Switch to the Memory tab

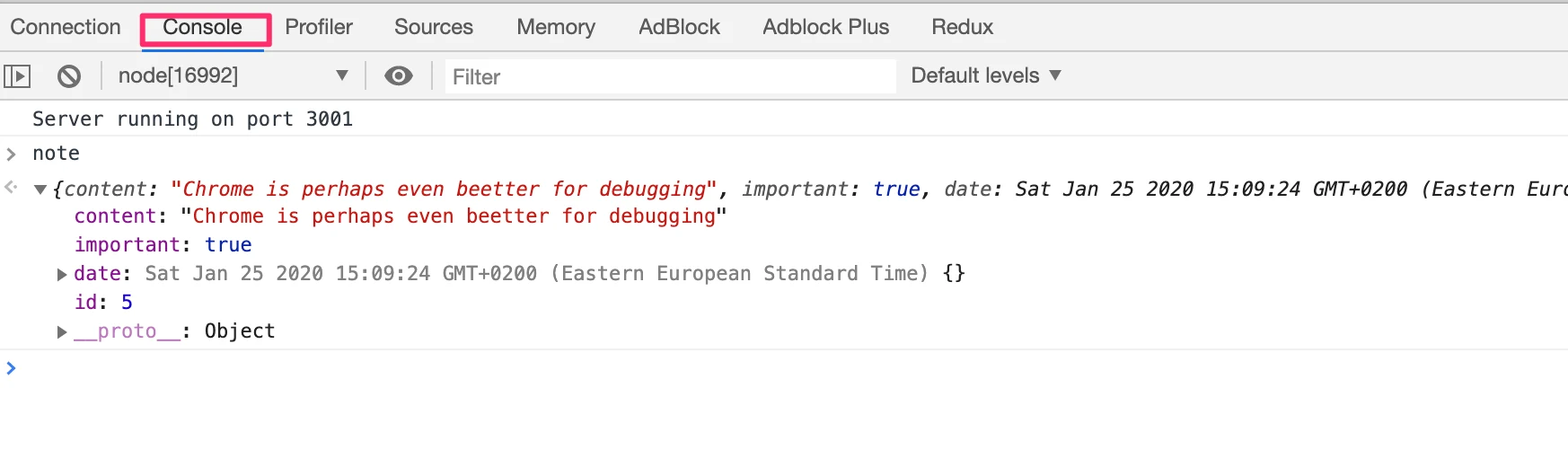[x=556, y=27]
